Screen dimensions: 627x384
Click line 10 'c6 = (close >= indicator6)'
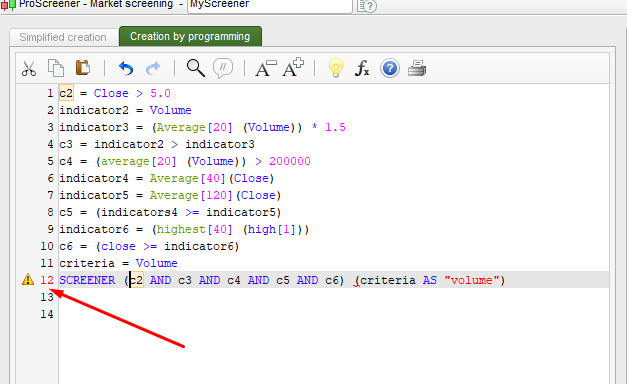pyautogui.click(x=150, y=246)
